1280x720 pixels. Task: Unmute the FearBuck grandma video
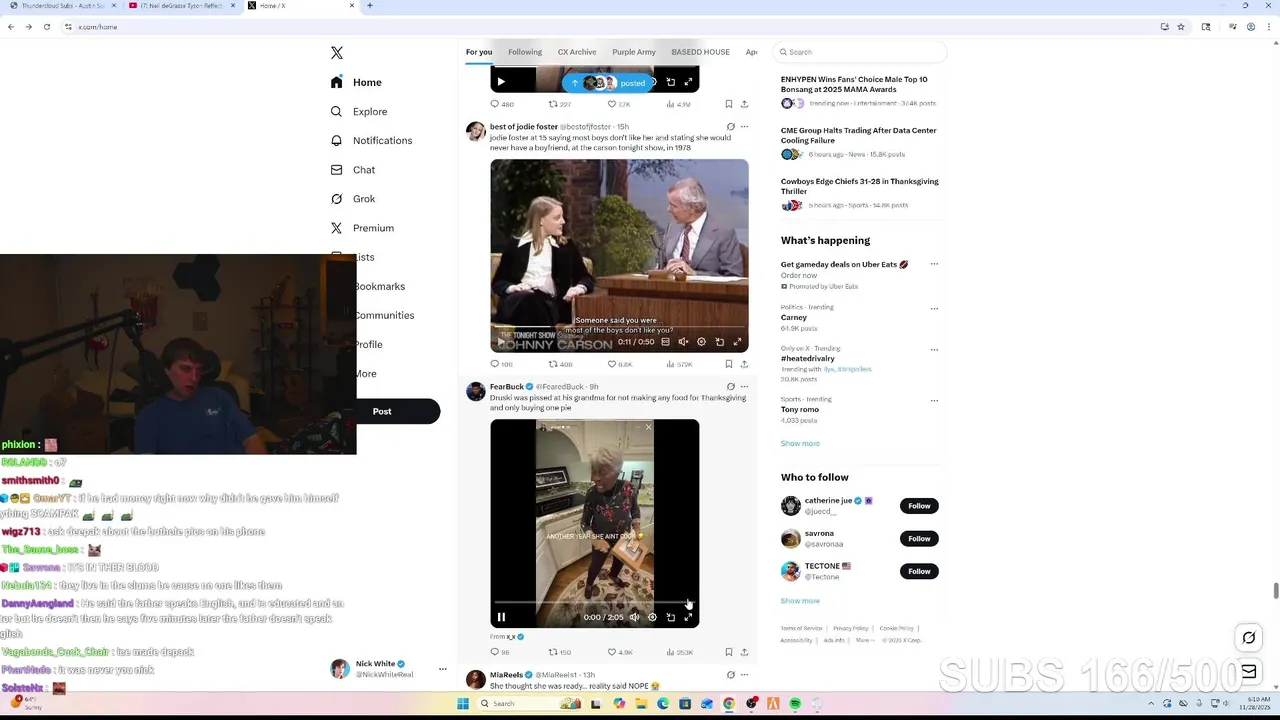[634, 617]
